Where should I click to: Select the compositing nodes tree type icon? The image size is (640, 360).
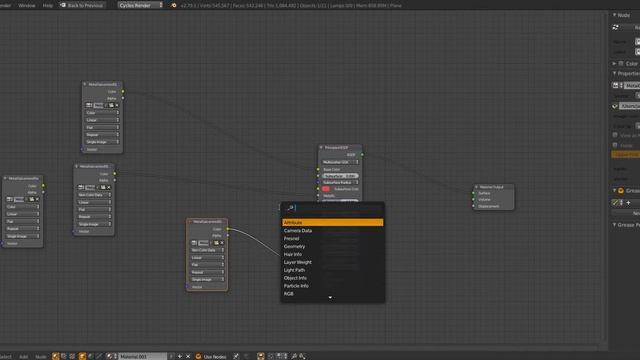pos(64,356)
